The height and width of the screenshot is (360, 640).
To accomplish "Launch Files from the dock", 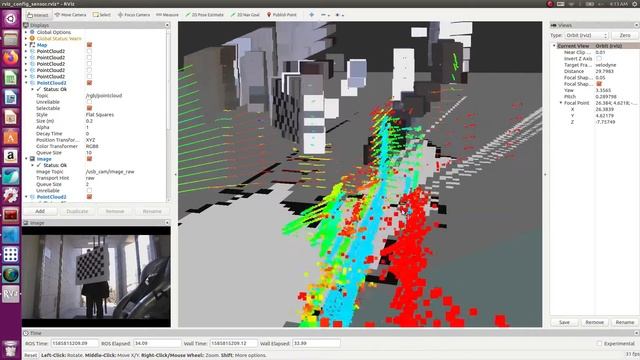I will [11, 39].
